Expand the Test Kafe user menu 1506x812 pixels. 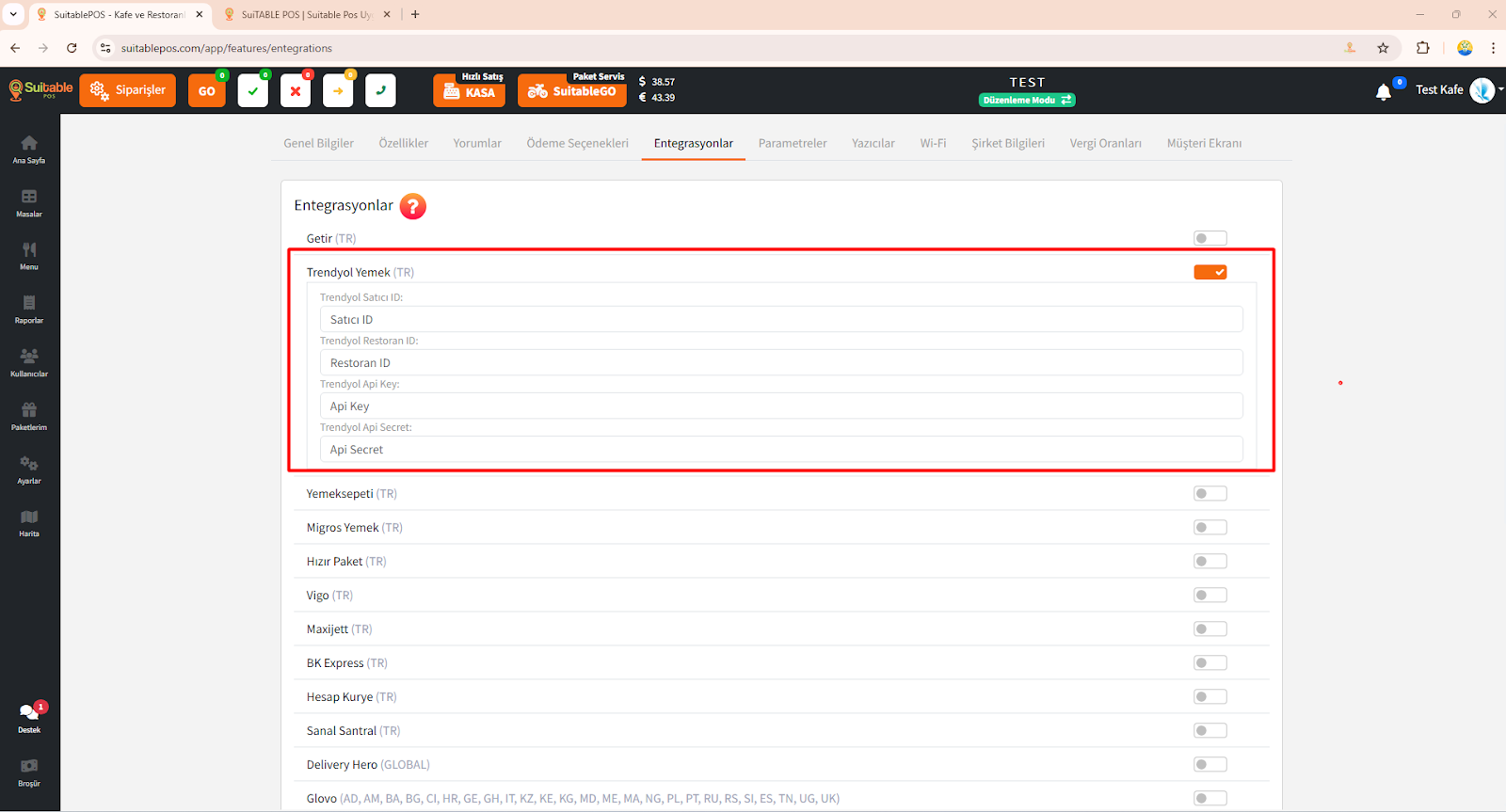pyautogui.click(x=1459, y=90)
